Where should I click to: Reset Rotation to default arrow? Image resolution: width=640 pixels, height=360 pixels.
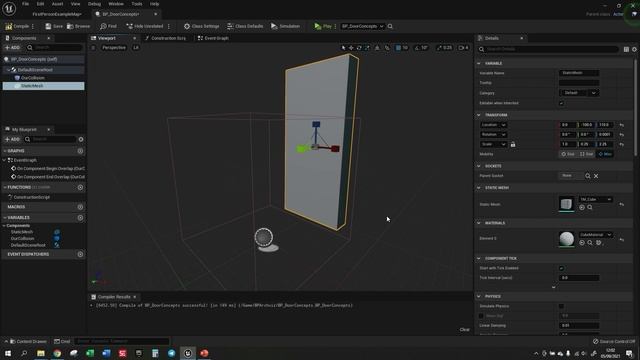tap(621, 135)
